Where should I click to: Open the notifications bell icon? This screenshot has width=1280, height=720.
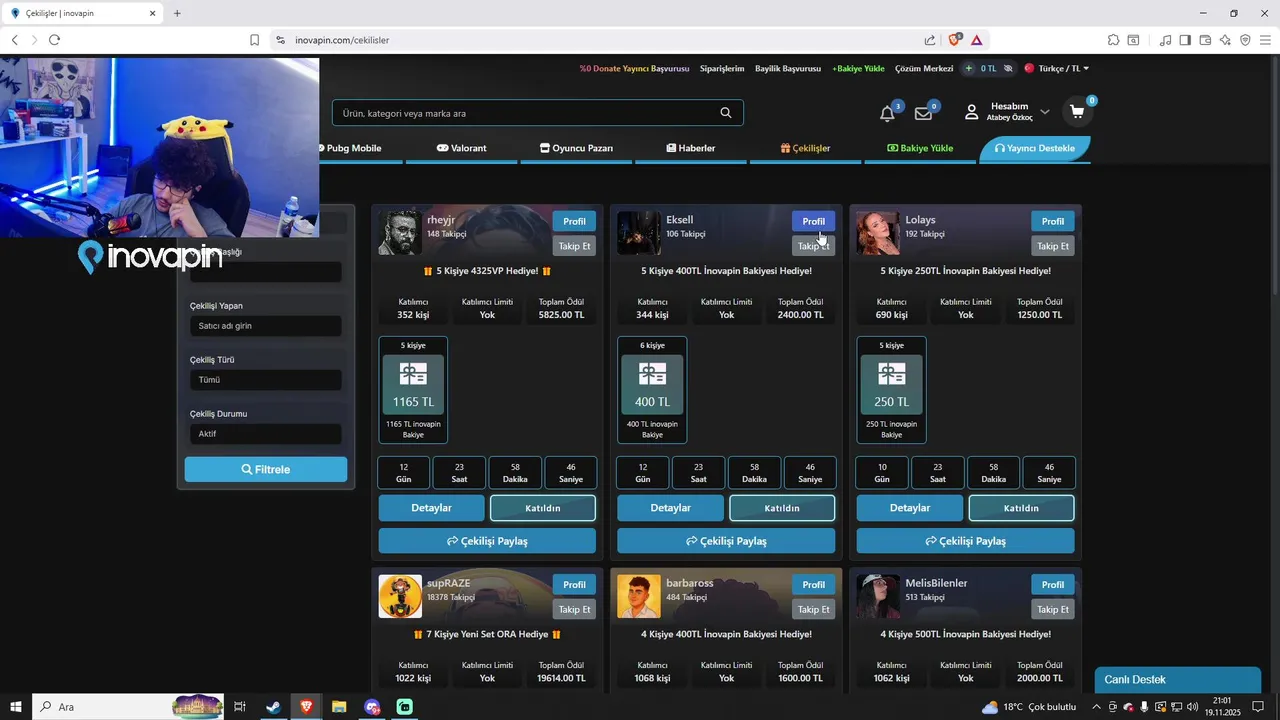tap(887, 113)
